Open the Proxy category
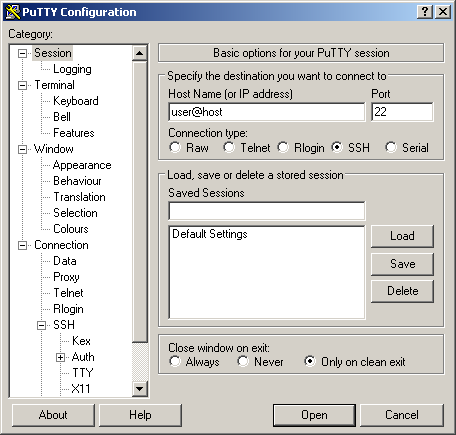Viewport: 456px width, 435px height. [66, 277]
